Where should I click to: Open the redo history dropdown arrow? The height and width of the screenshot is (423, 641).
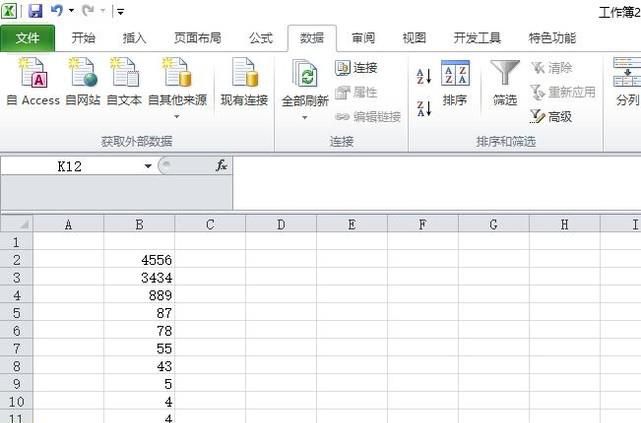pos(103,11)
